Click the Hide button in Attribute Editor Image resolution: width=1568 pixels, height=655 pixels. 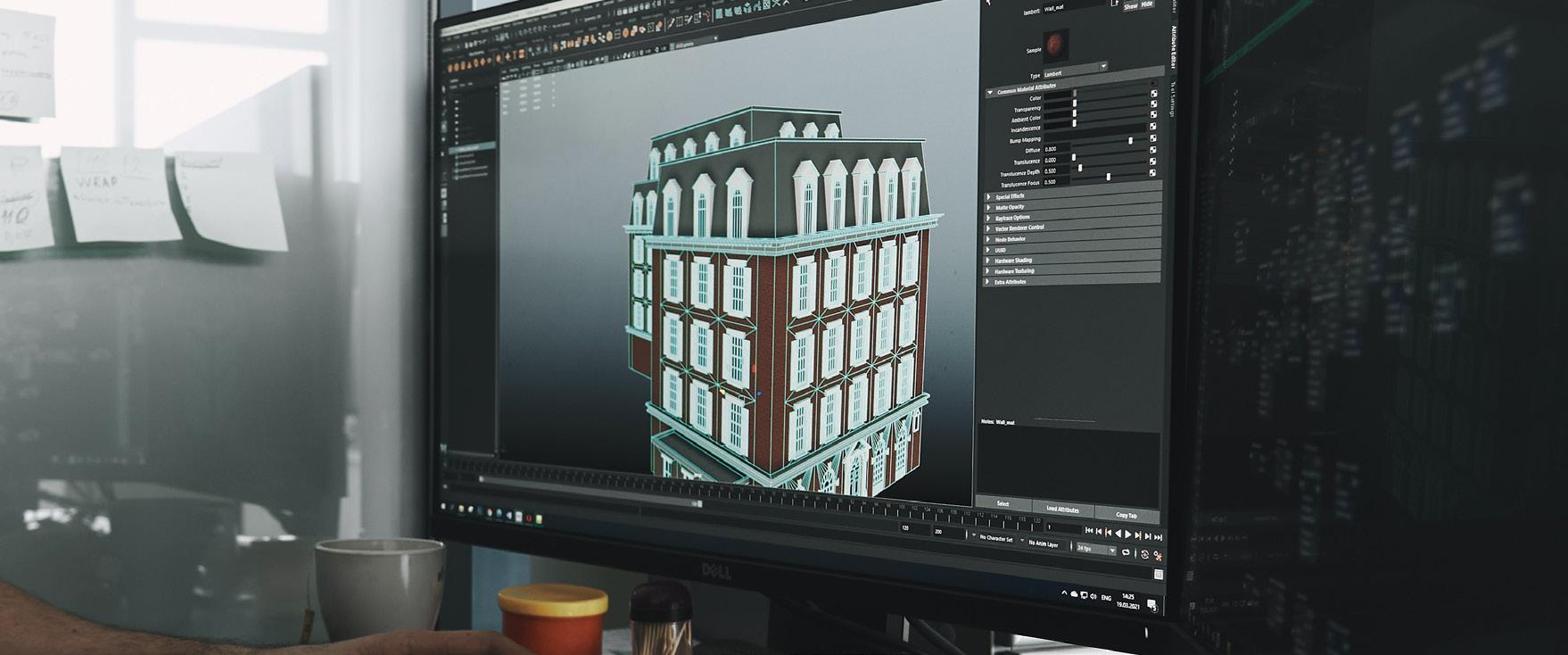point(1147,4)
